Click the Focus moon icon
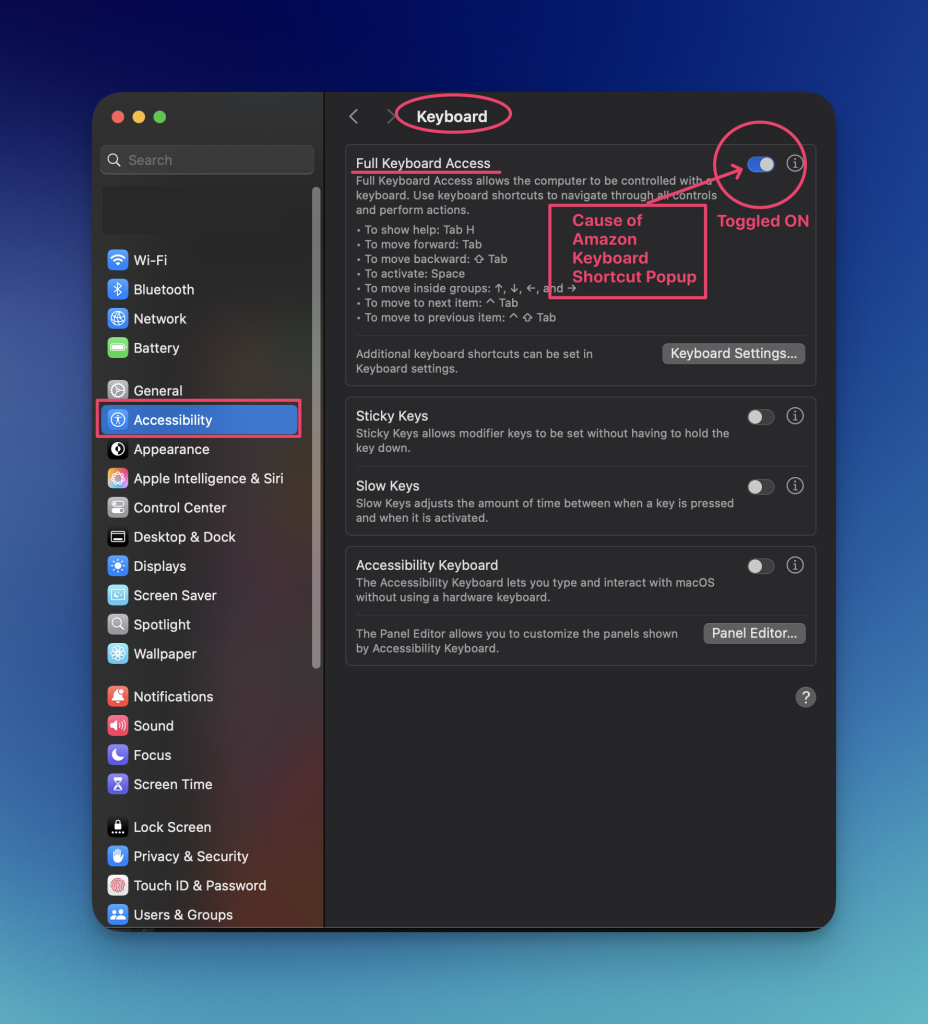The width and height of the screenshot is (928, 1024). click(118, 755)
